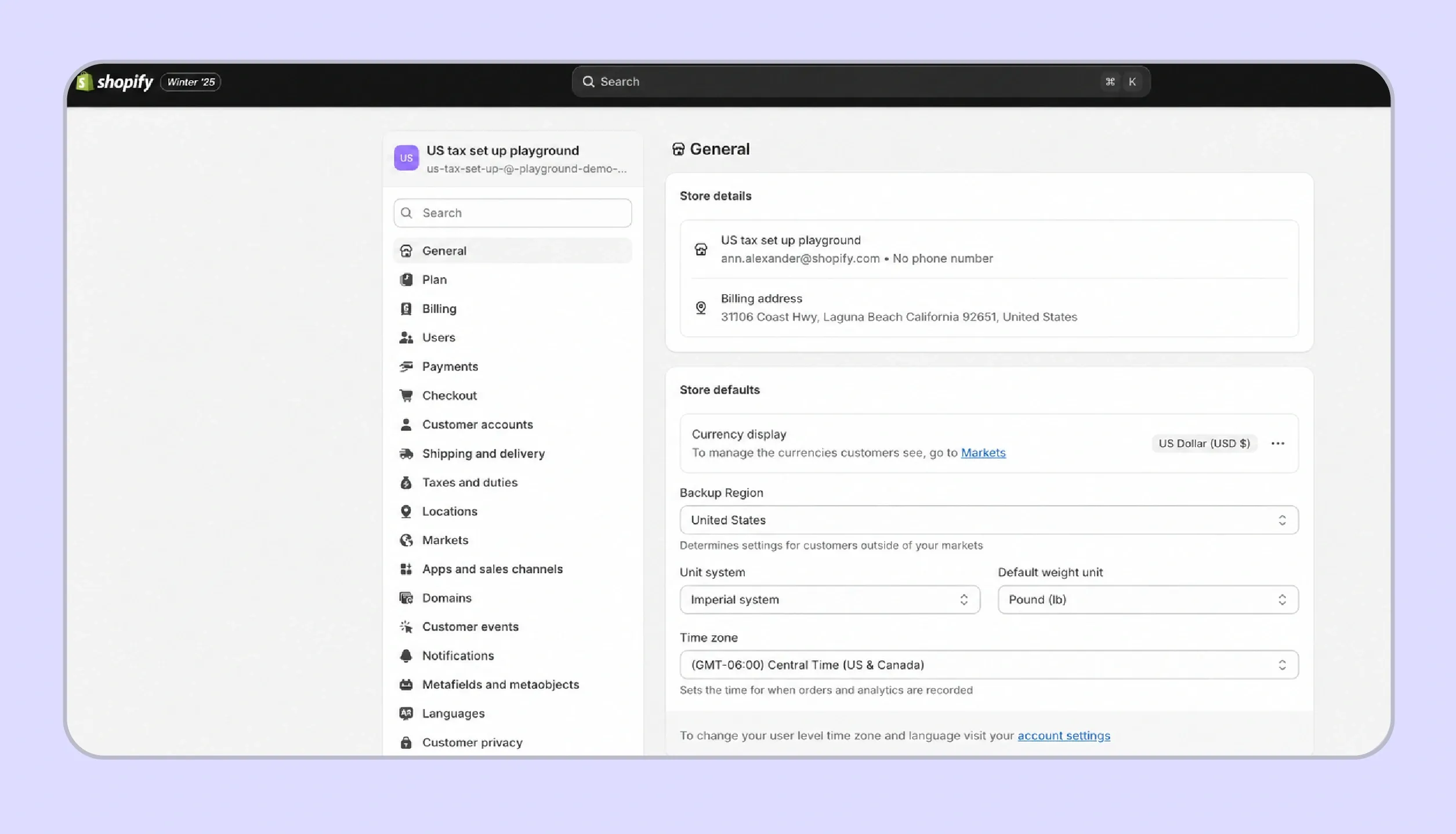Image resolution: width=1456 pixels, height=834 pixels.
Task: Follow the Markets link in Currency display
Action: point(983,453)
